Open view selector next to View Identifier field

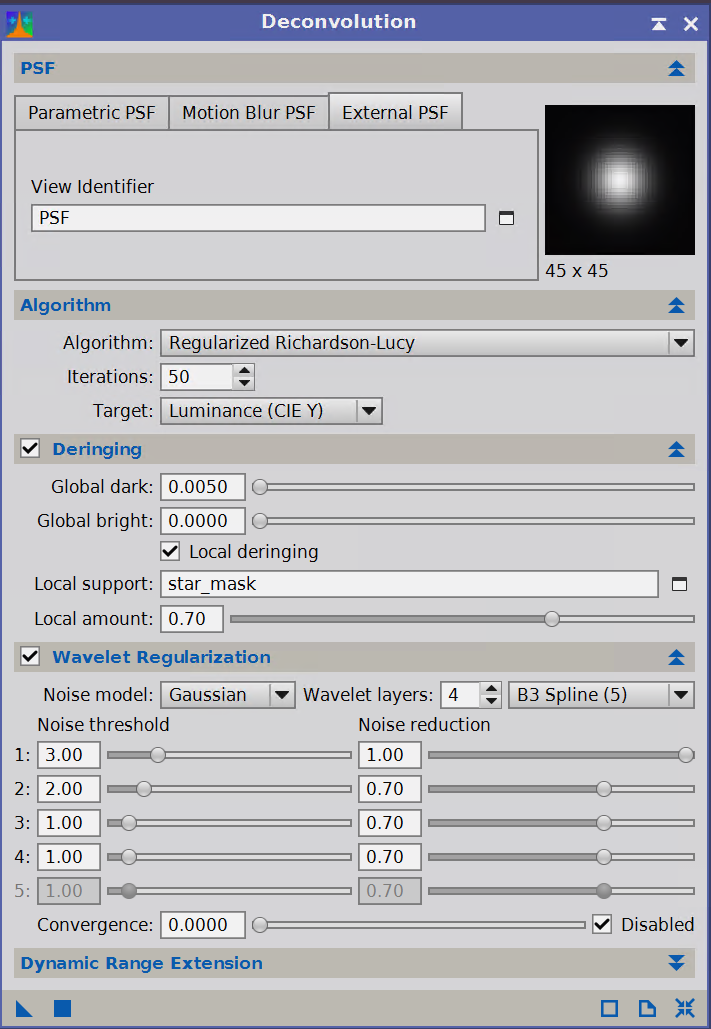[506, 218]
